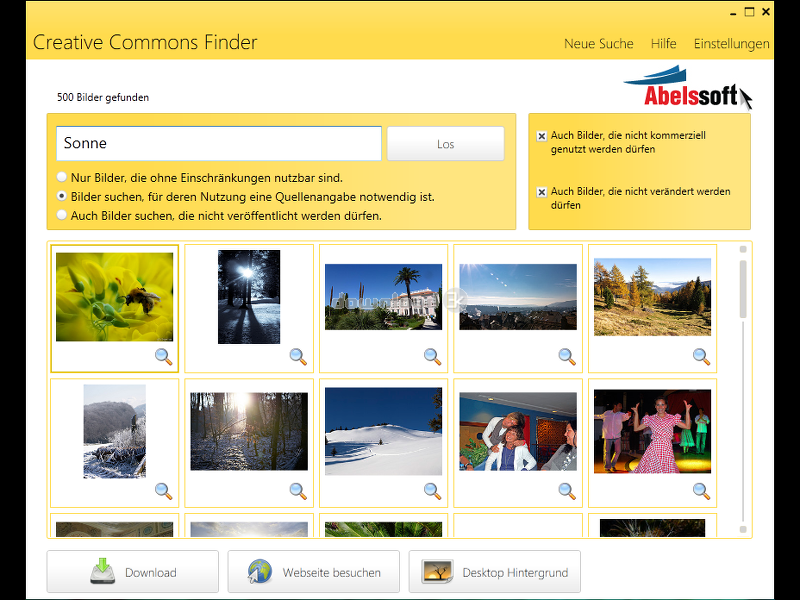Select the yellow flower with bee thumbnail
The width and height of the screenshot is (800, 600).
click(x=114, y=297)
